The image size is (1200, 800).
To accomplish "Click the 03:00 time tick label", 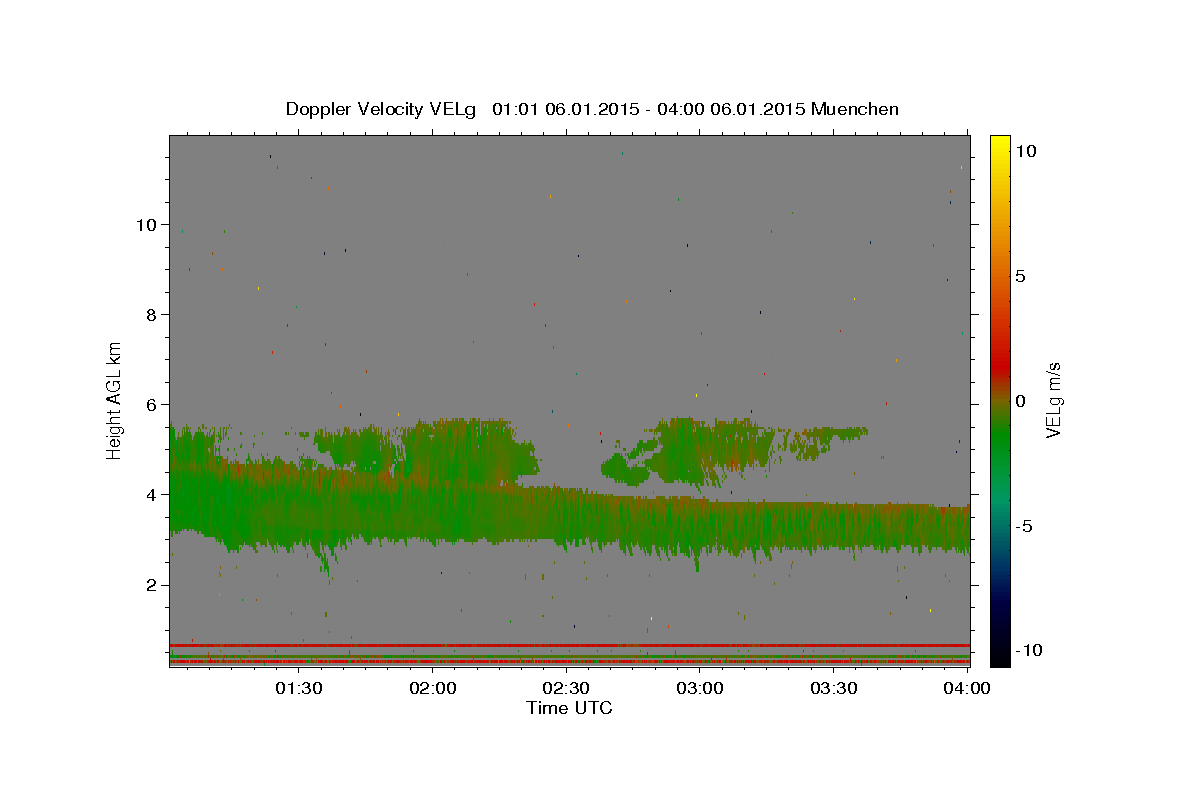I will point(701,688).
